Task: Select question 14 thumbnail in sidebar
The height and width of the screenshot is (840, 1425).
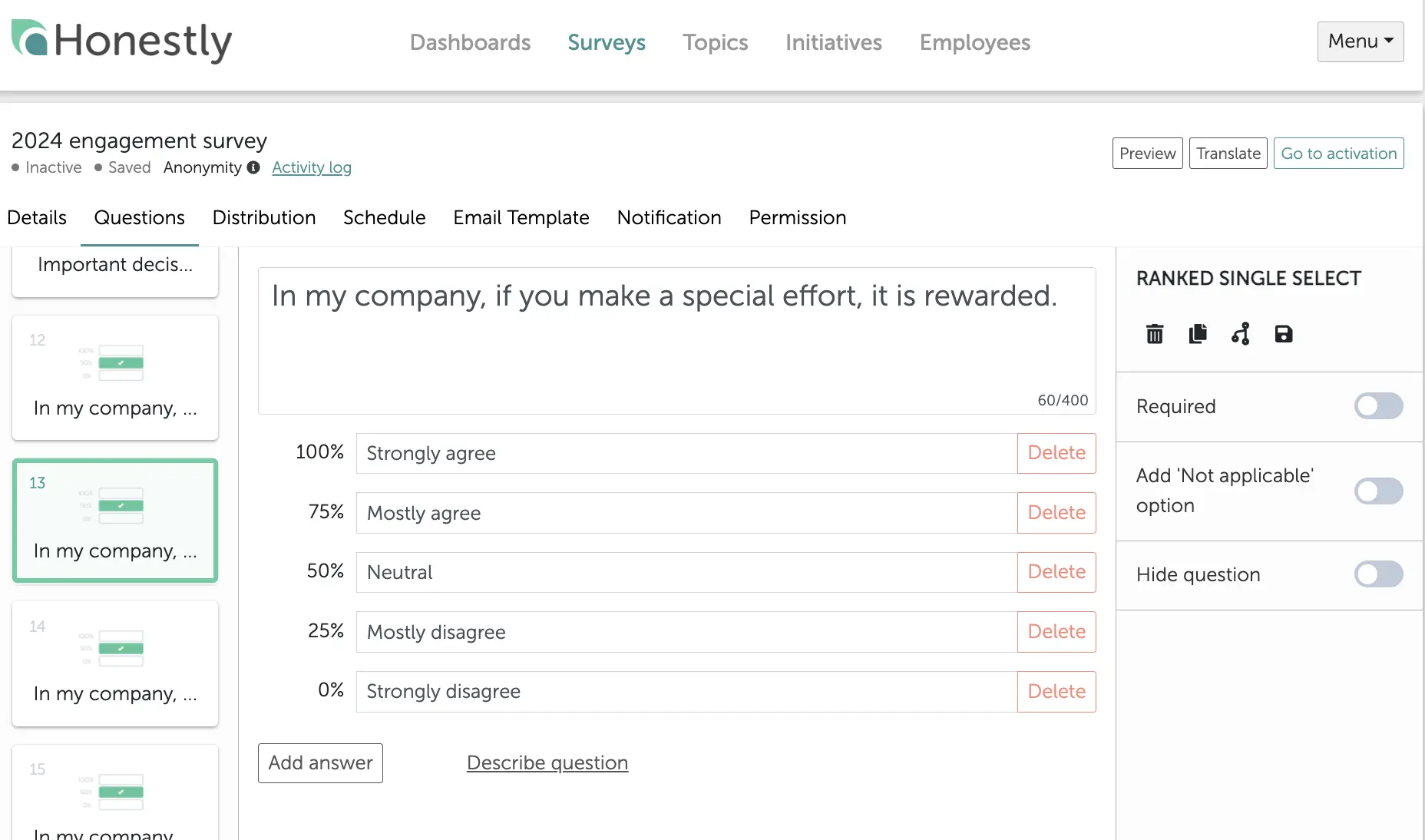Action: 115,663
